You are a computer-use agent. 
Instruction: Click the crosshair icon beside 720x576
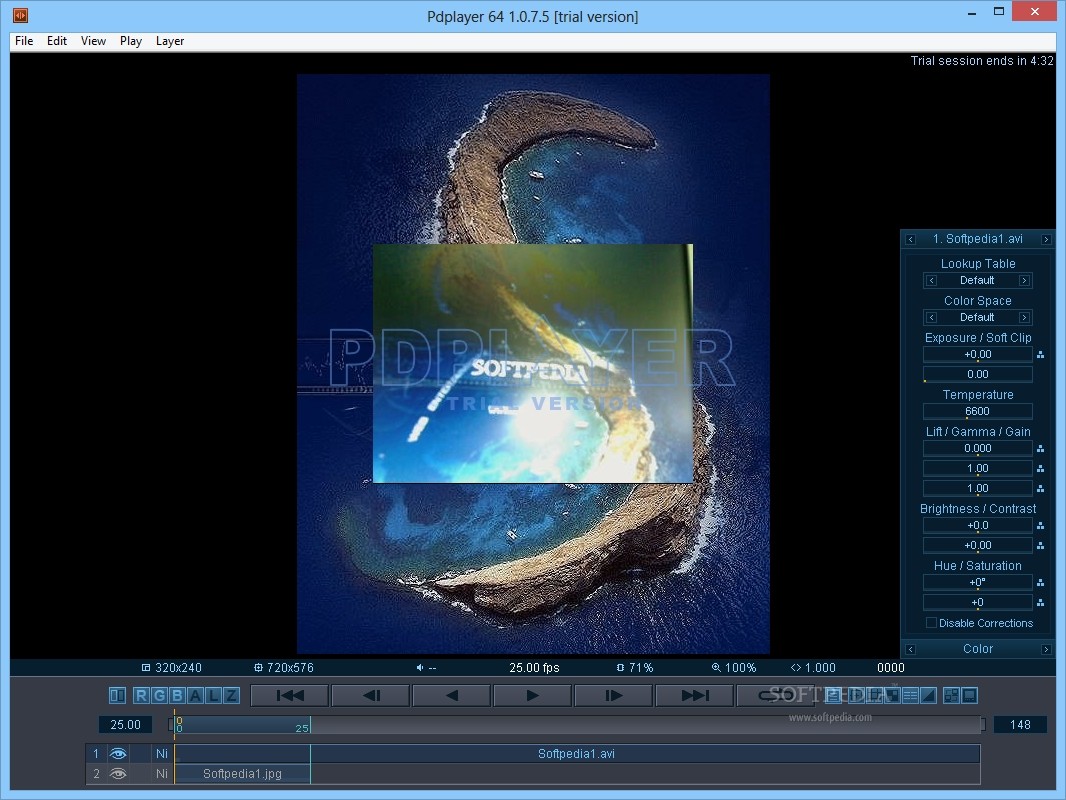(x=258, y=667)
